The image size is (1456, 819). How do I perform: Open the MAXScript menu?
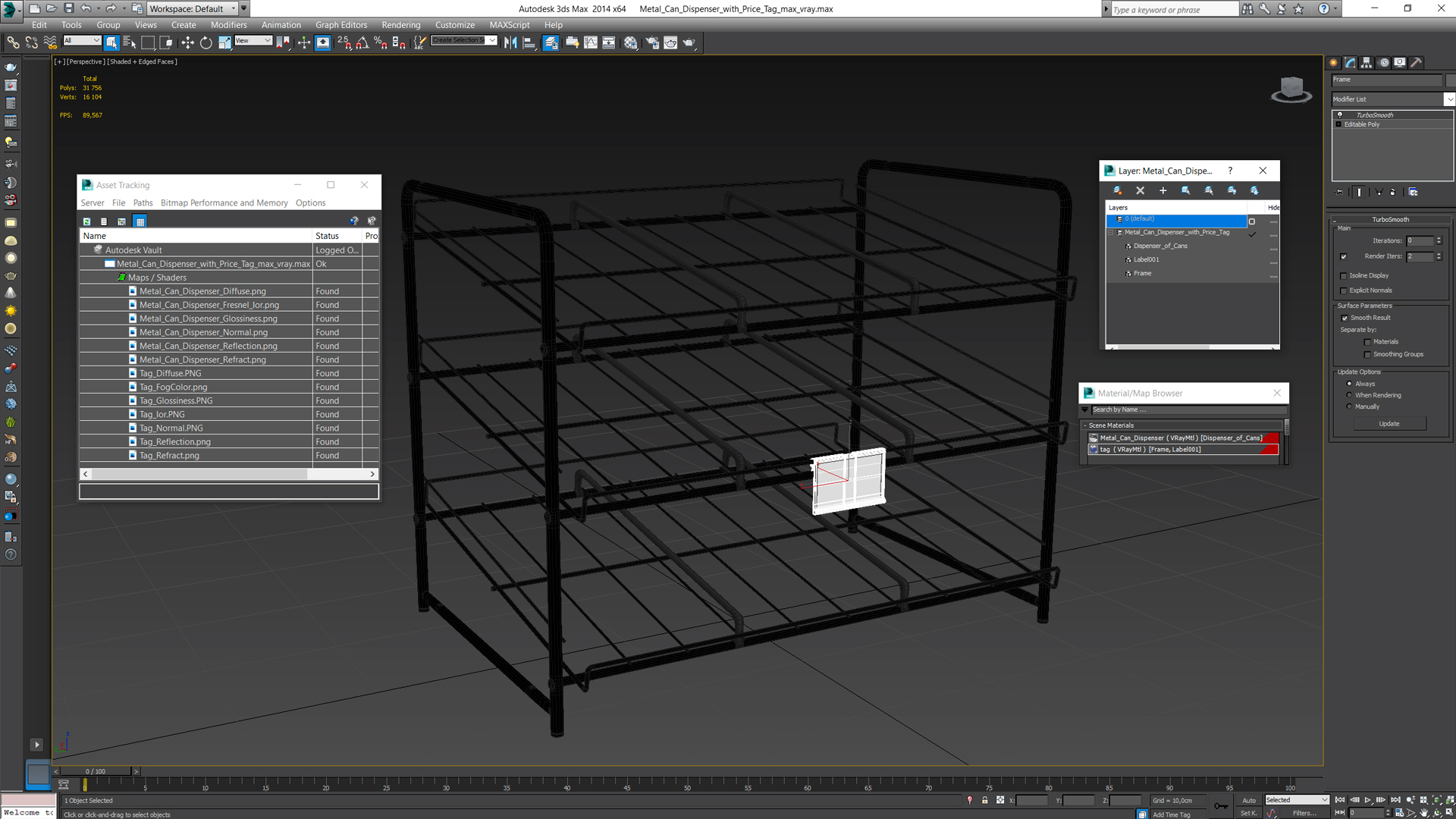pyautogui.click(x=509, y=25)
